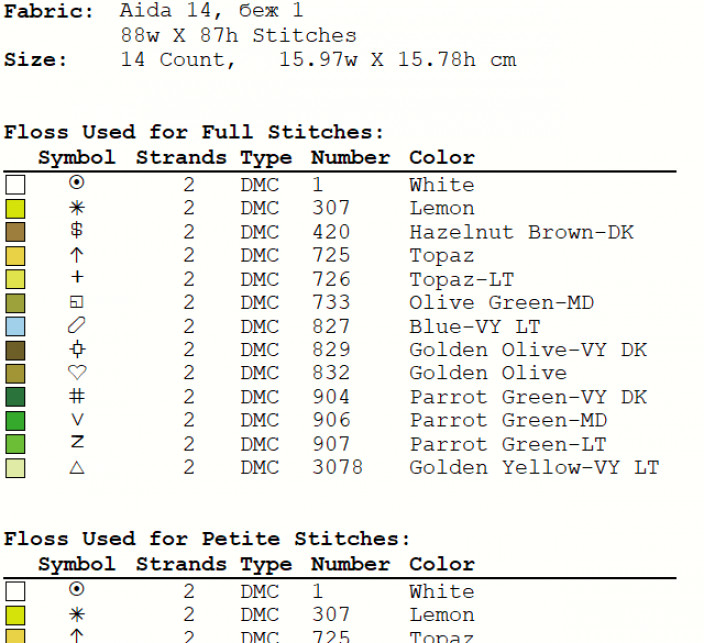Select the DMC 3078 number entry
Screen dimensions: 704x643
pos(337,467)
